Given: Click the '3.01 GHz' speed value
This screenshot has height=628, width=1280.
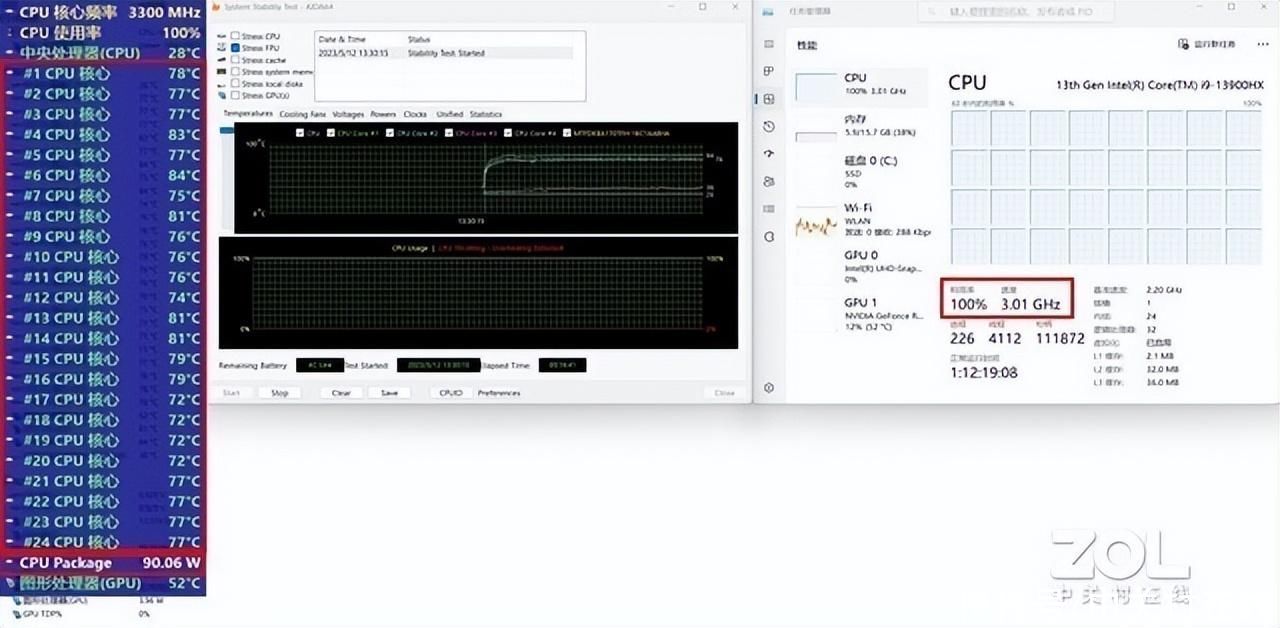Looking at the screenshot, I should pyautogui.click(x=1031, y=304).
